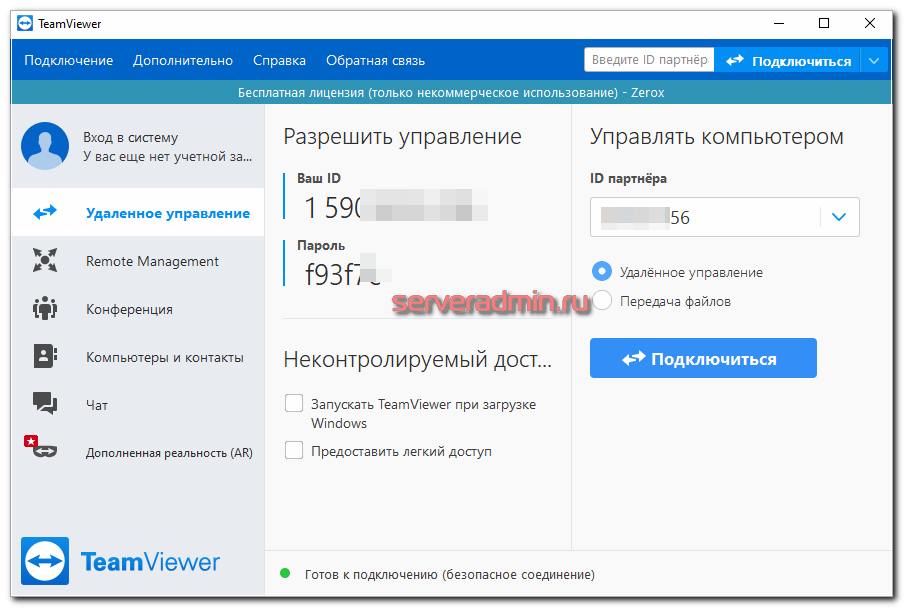Click the Computers and Contacts address book icon
Image resolution: width=904 pixels, height=608 pixels.
point(45,357)
